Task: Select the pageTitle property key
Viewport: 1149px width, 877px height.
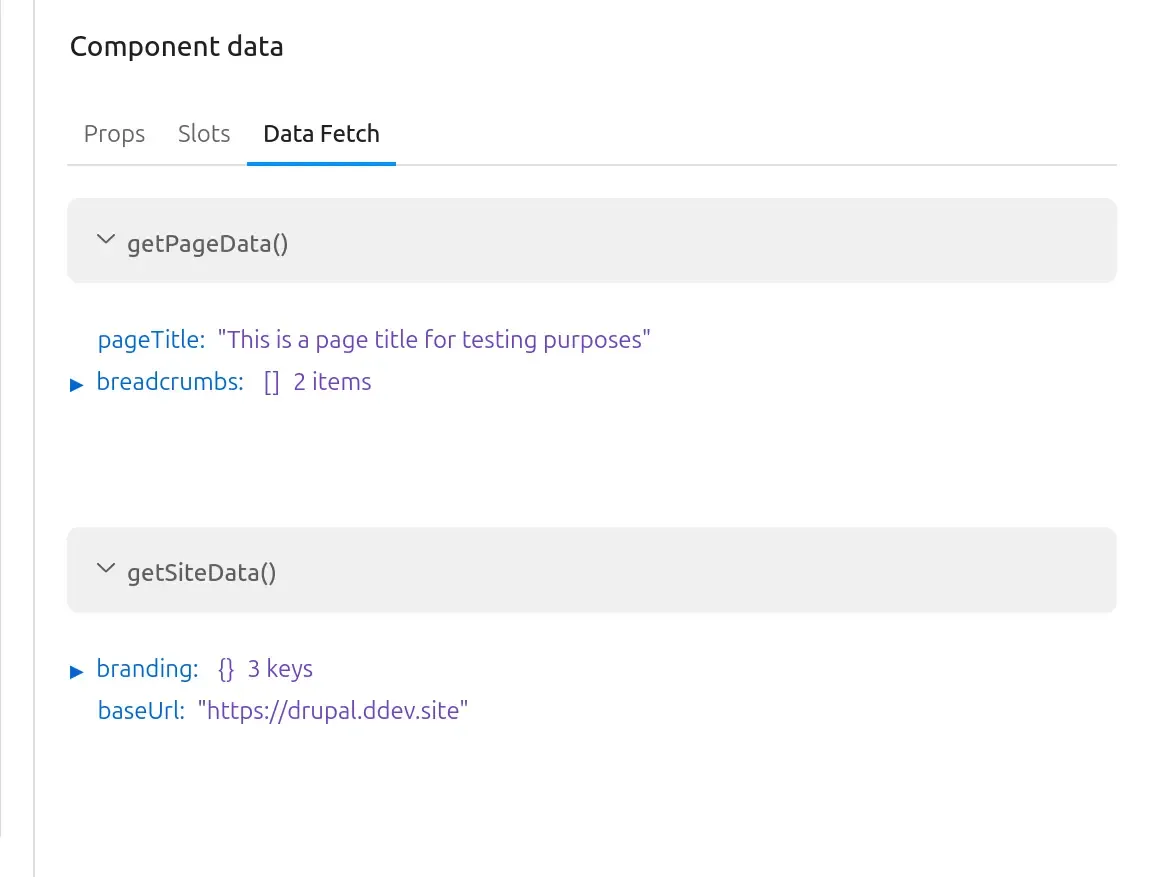Action: tap(151, 340)
